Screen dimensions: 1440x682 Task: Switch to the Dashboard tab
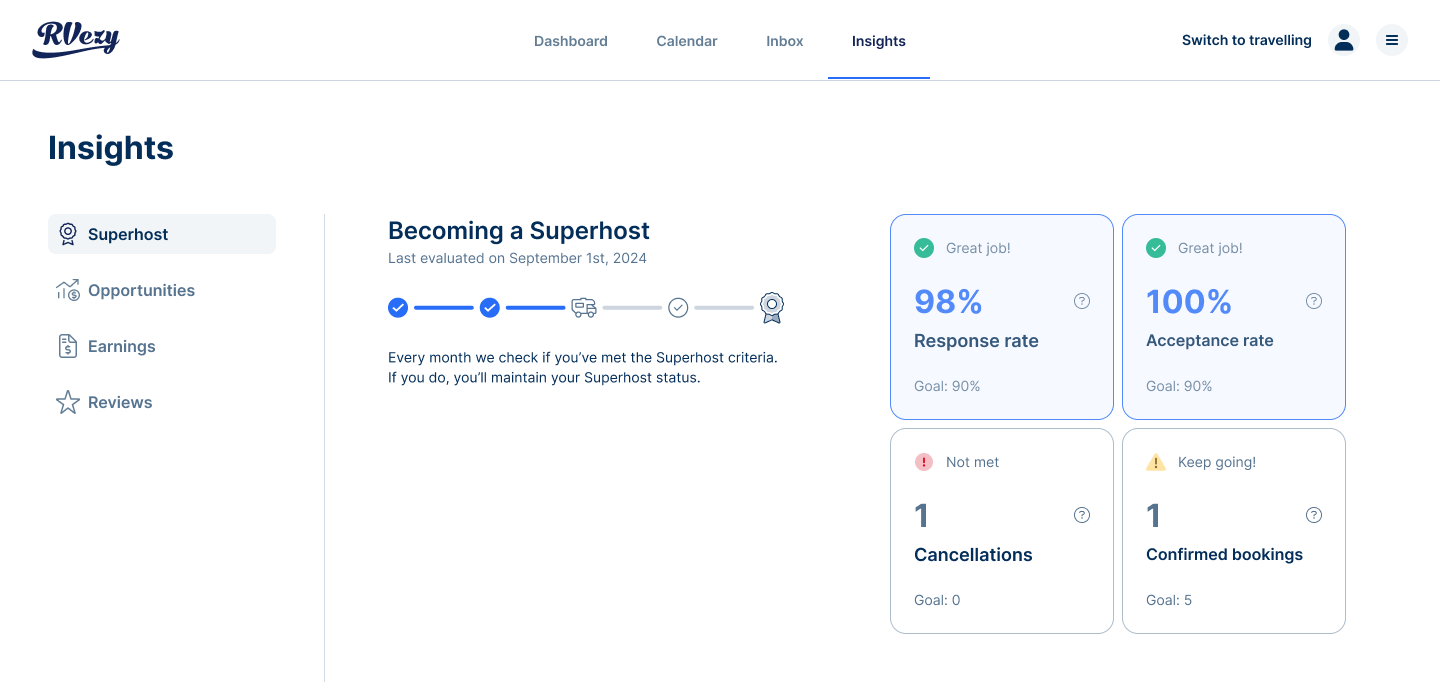coord(570,41)
